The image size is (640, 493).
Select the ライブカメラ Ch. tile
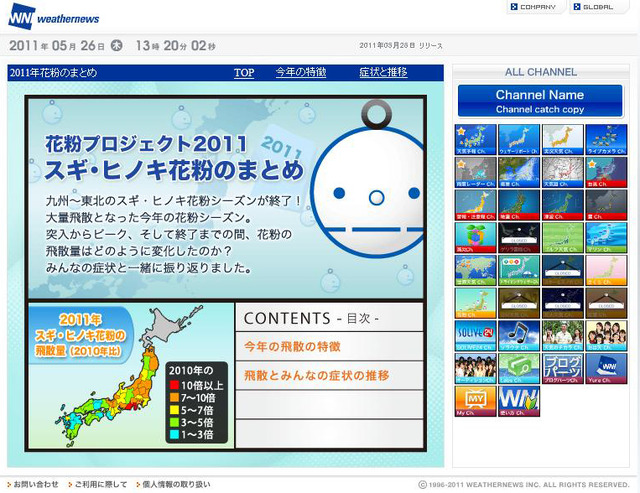pyautogui.click(x=606, y=140)
